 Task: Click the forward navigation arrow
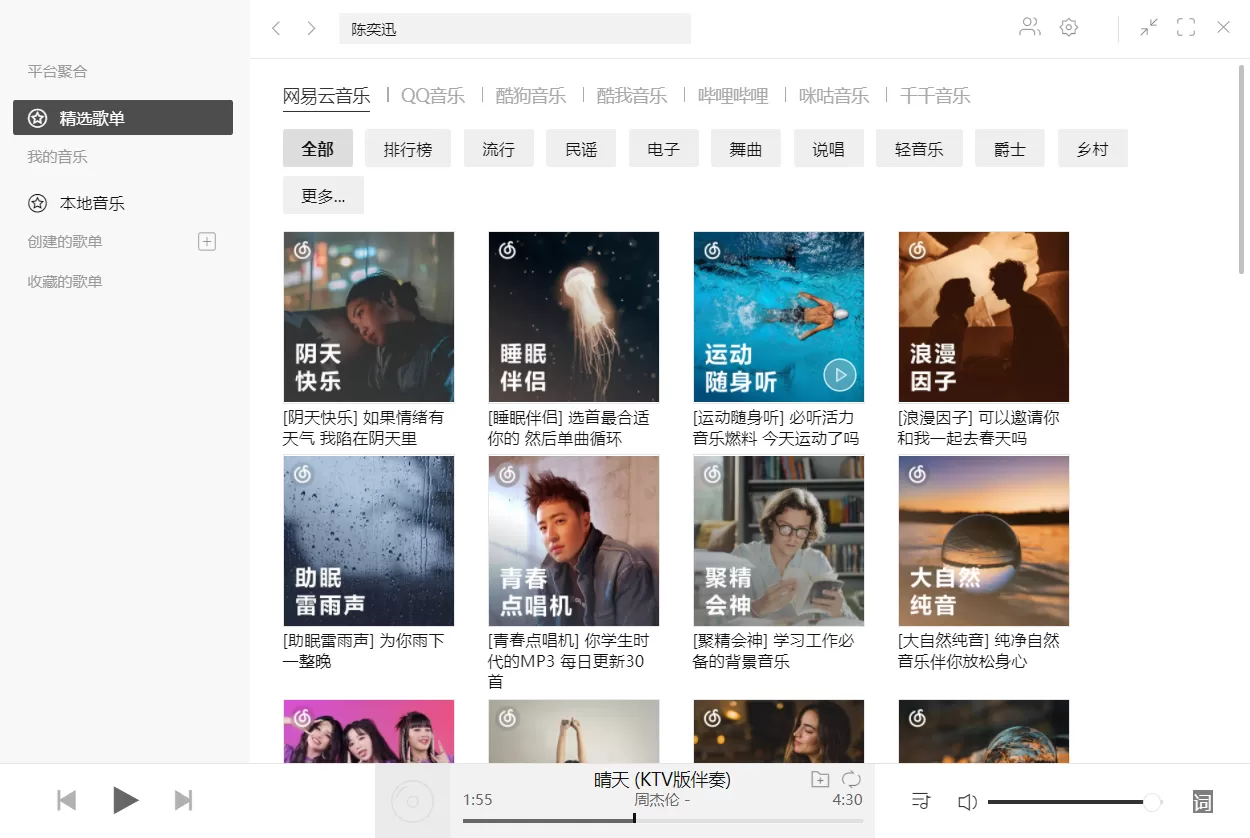coord(311,28)
